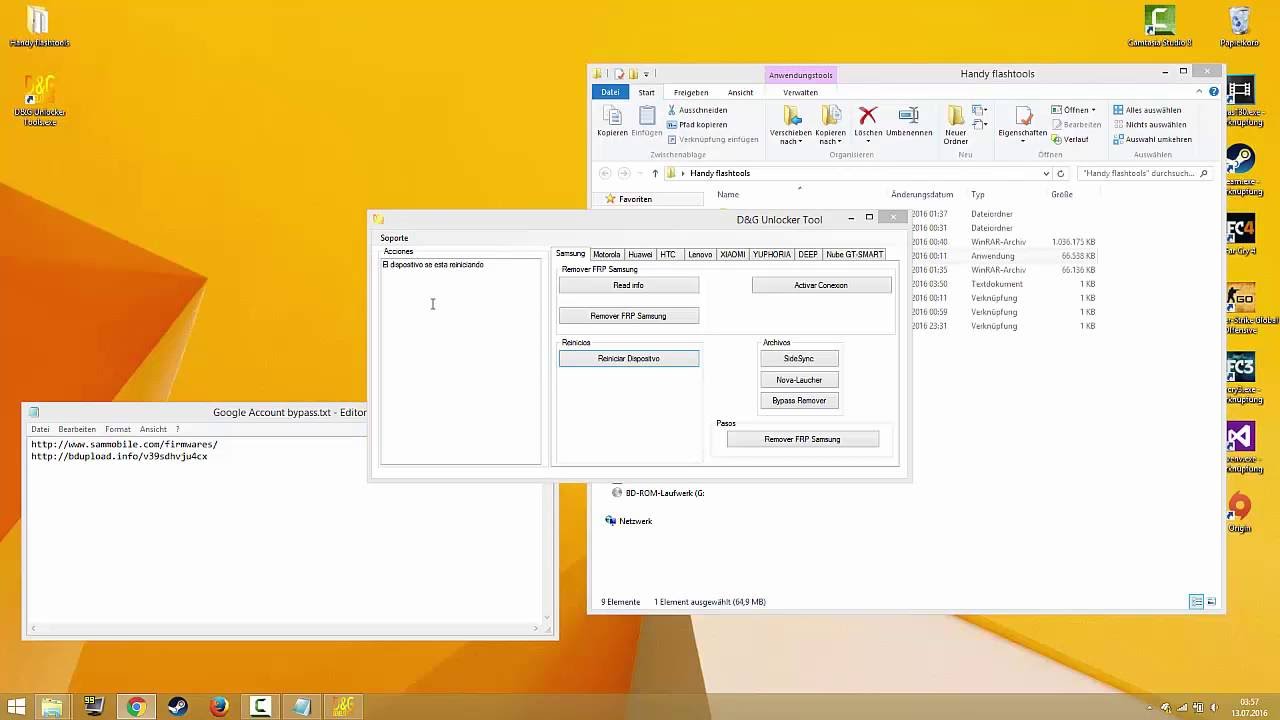Select the YUPHORIA tab
This screenshot has height=720, width=1280.
[x=772, y=254]
